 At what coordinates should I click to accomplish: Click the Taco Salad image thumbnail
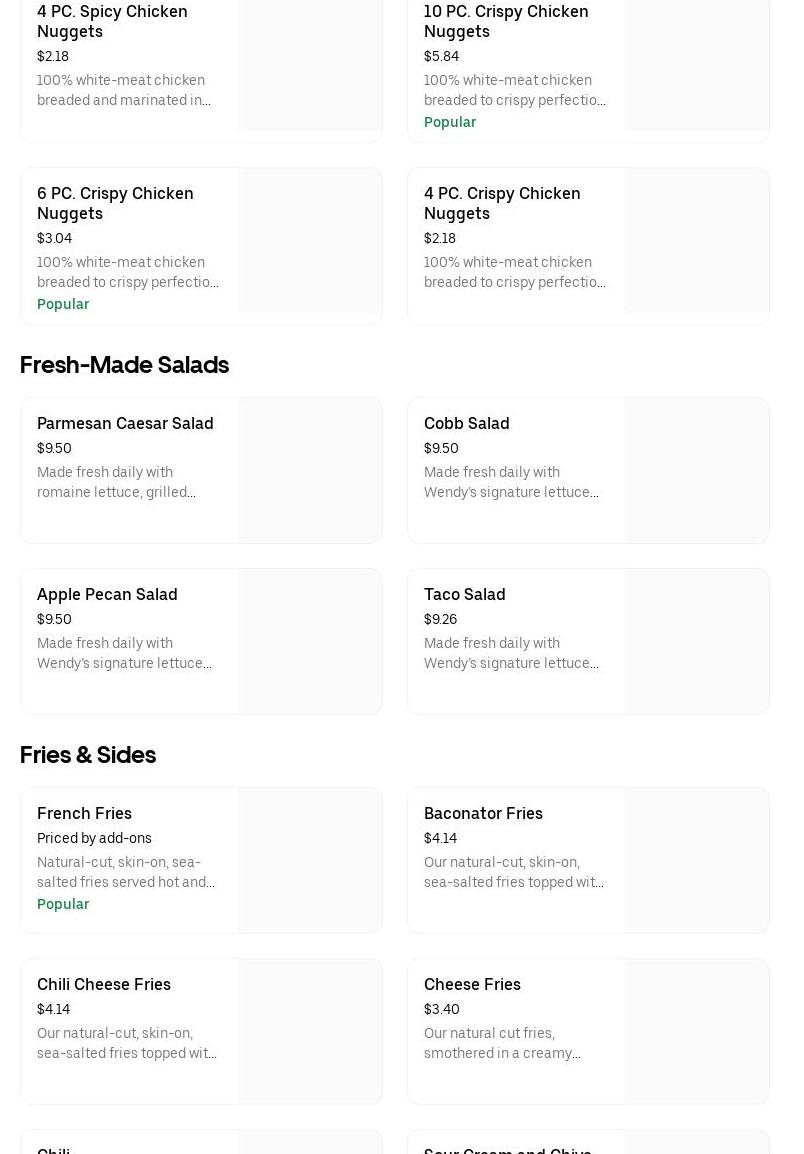pos(697,642)
